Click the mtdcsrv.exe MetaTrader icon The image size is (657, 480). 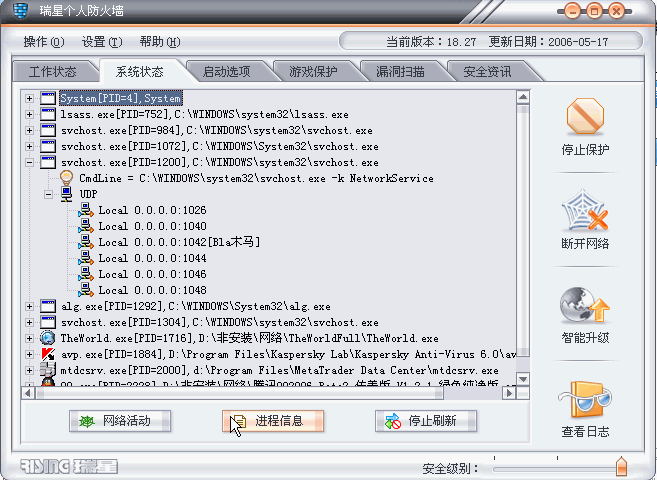(x=48, y=370)
